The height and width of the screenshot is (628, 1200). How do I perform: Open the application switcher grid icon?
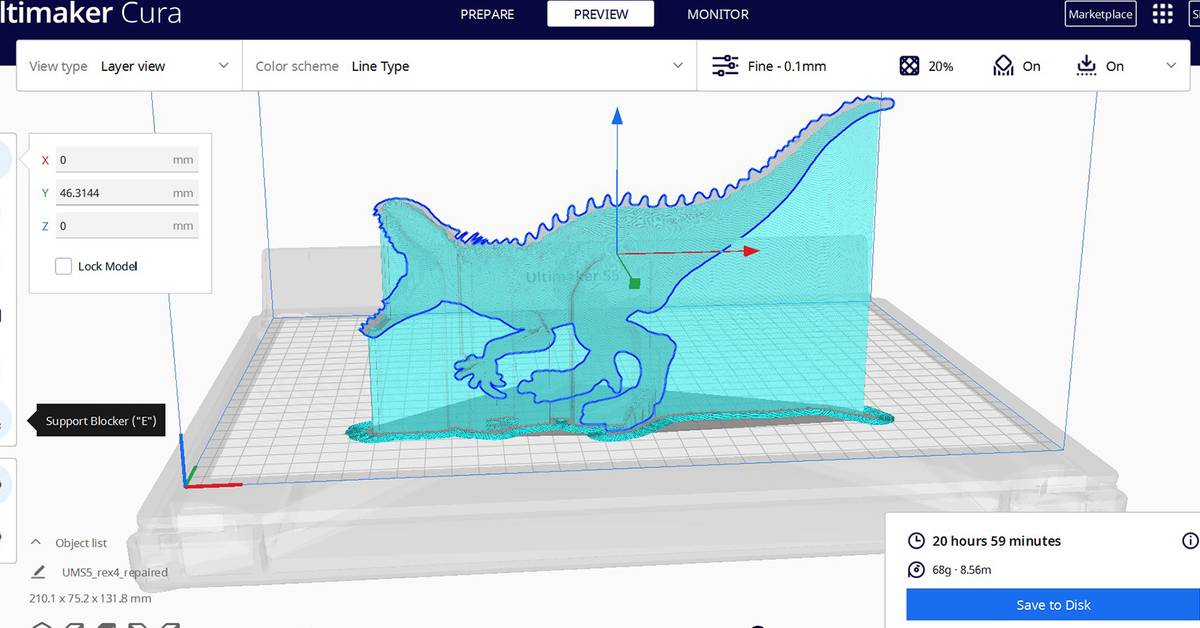point(1162,14)
